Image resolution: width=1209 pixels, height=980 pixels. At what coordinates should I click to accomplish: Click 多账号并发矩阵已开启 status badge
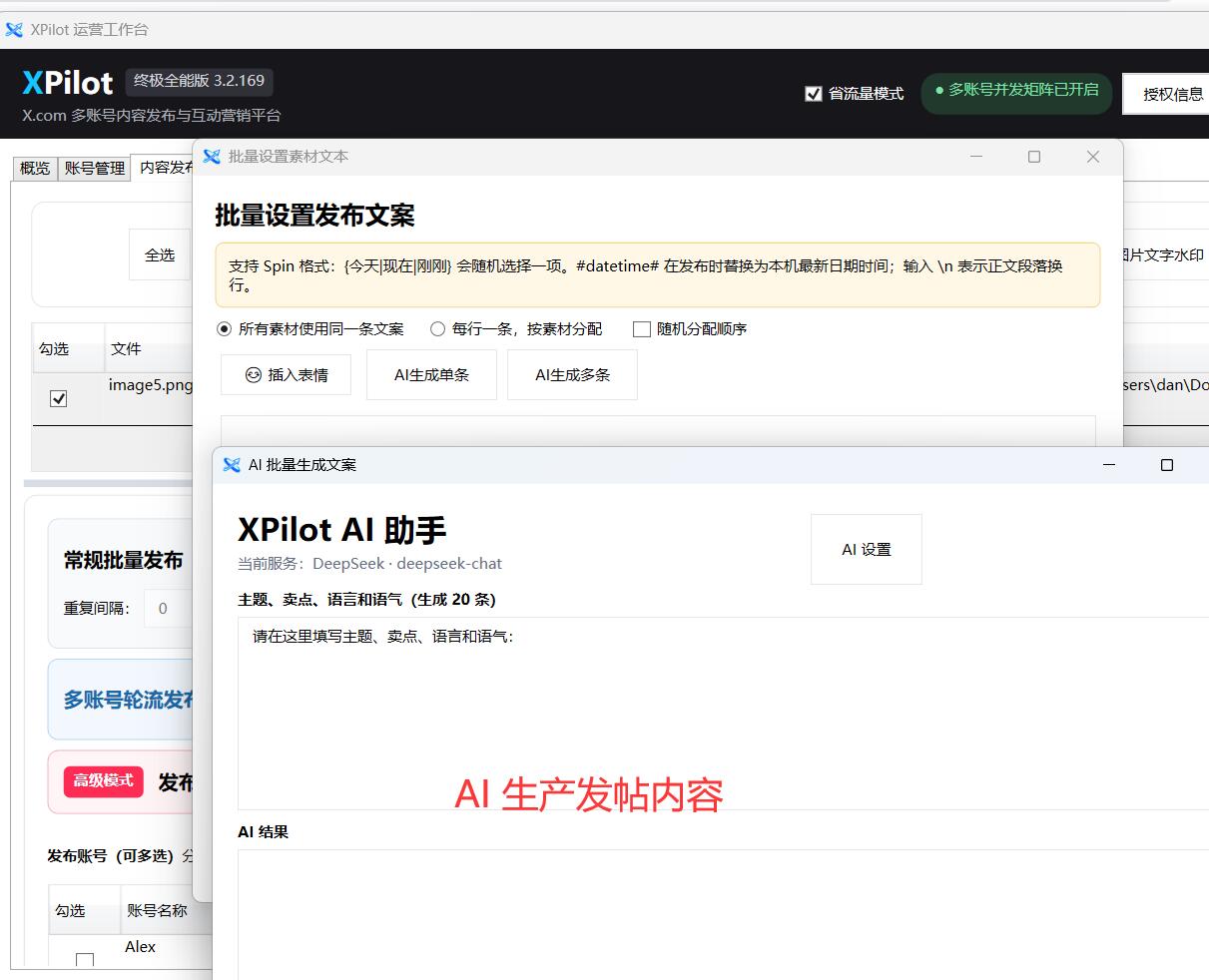pos(1016,91)
